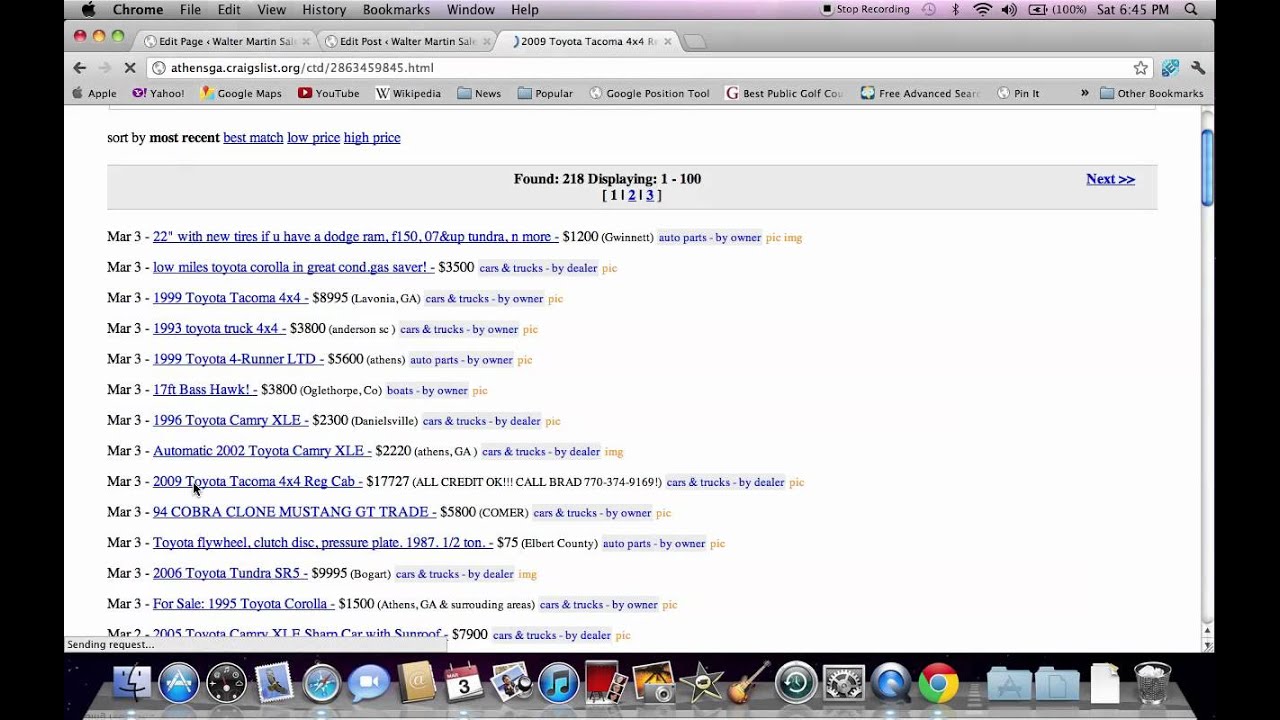Click the browser forward arrow
The height and width of the screenshot is (720, 1280).
[104, 68]
